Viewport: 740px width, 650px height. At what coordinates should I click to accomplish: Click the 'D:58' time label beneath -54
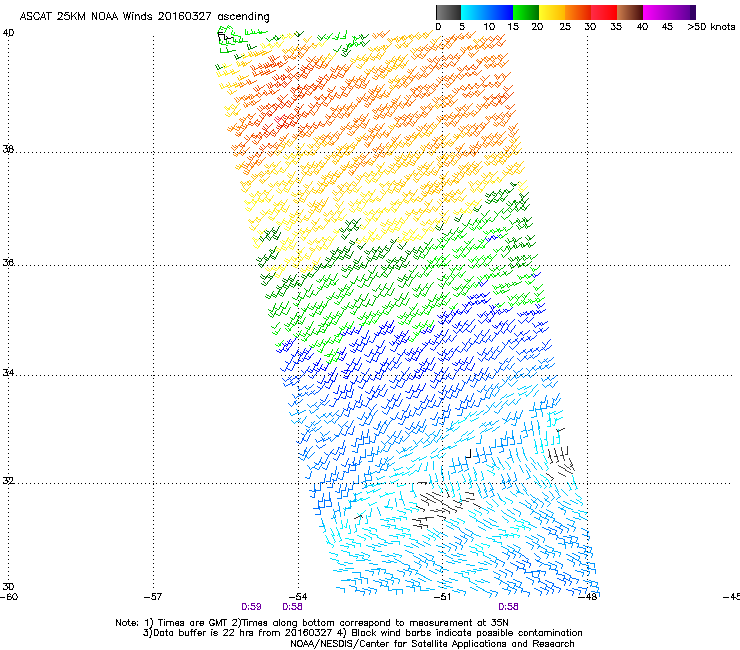(x=292, y=607)
